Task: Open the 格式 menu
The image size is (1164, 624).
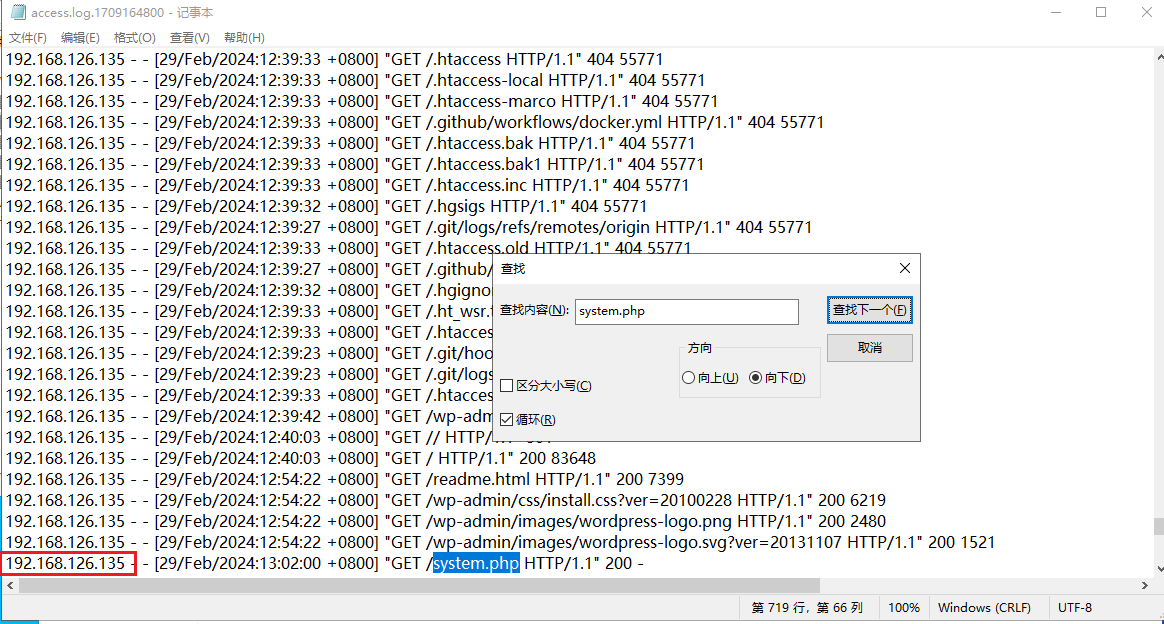Action: click(134, 38)
